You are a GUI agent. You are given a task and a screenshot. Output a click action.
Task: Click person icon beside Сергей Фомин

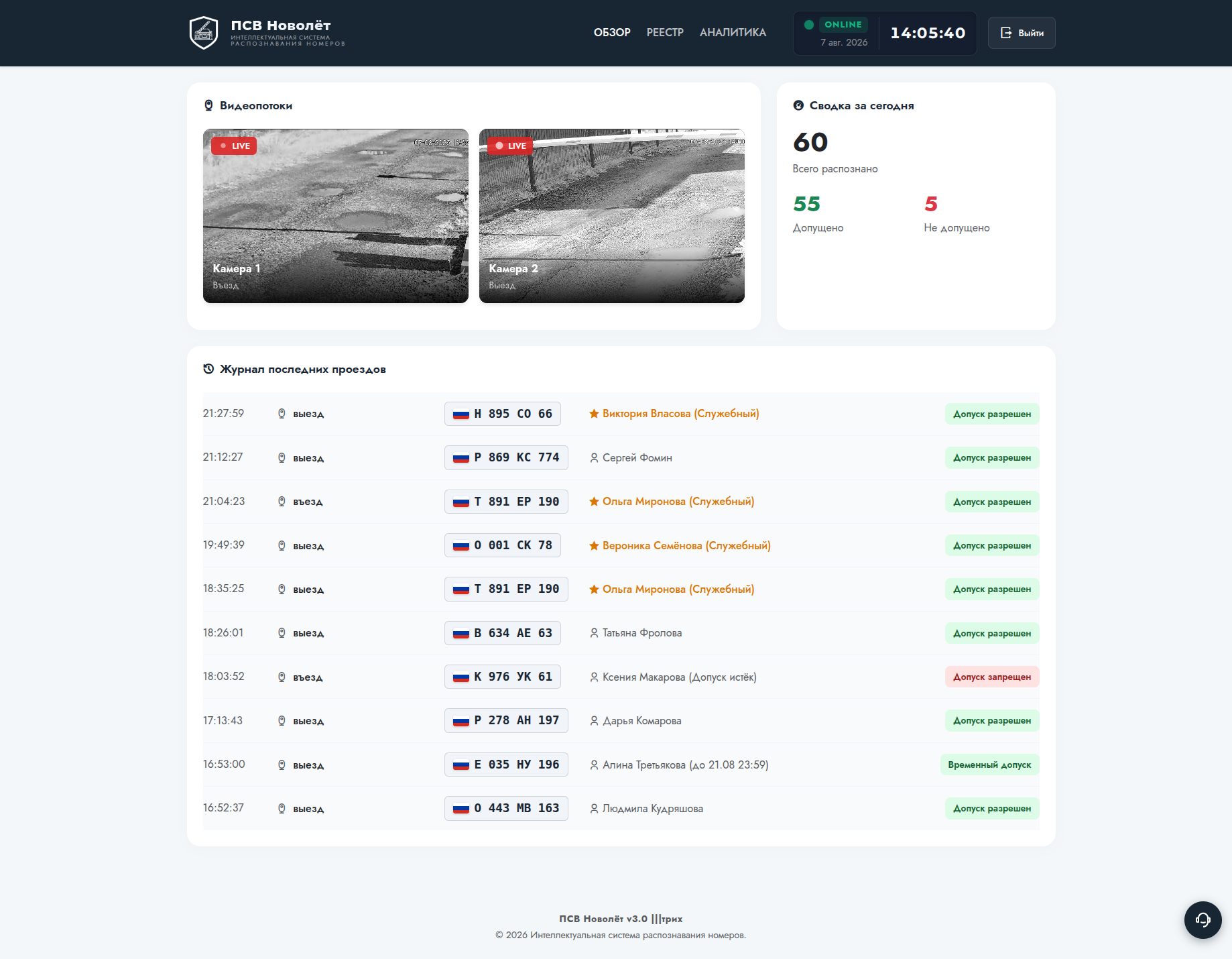[594, 458]
